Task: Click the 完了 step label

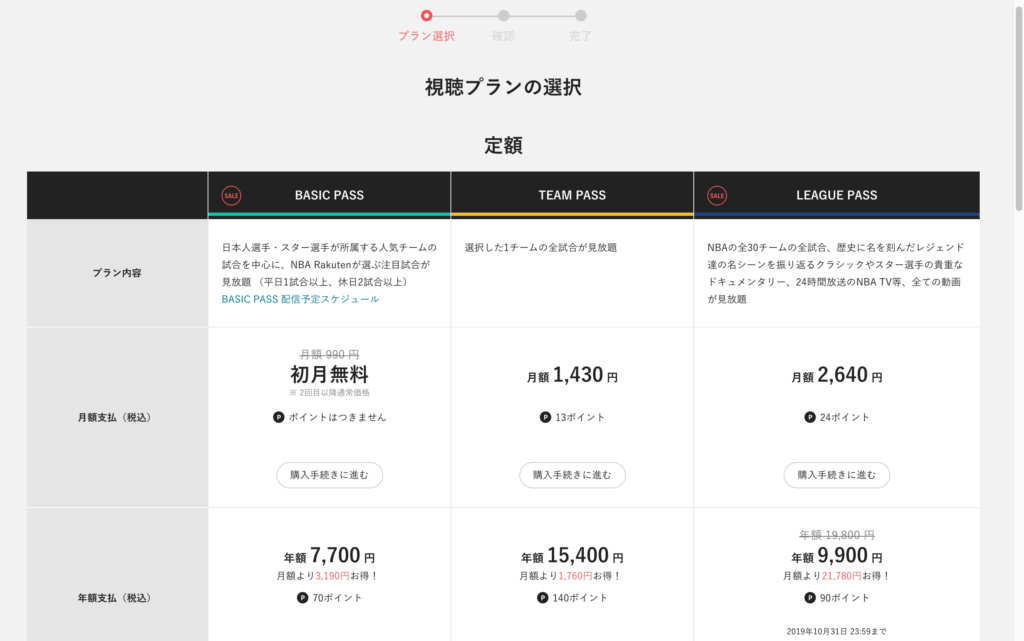Action: pyautogui.click(x=581, y=36)
